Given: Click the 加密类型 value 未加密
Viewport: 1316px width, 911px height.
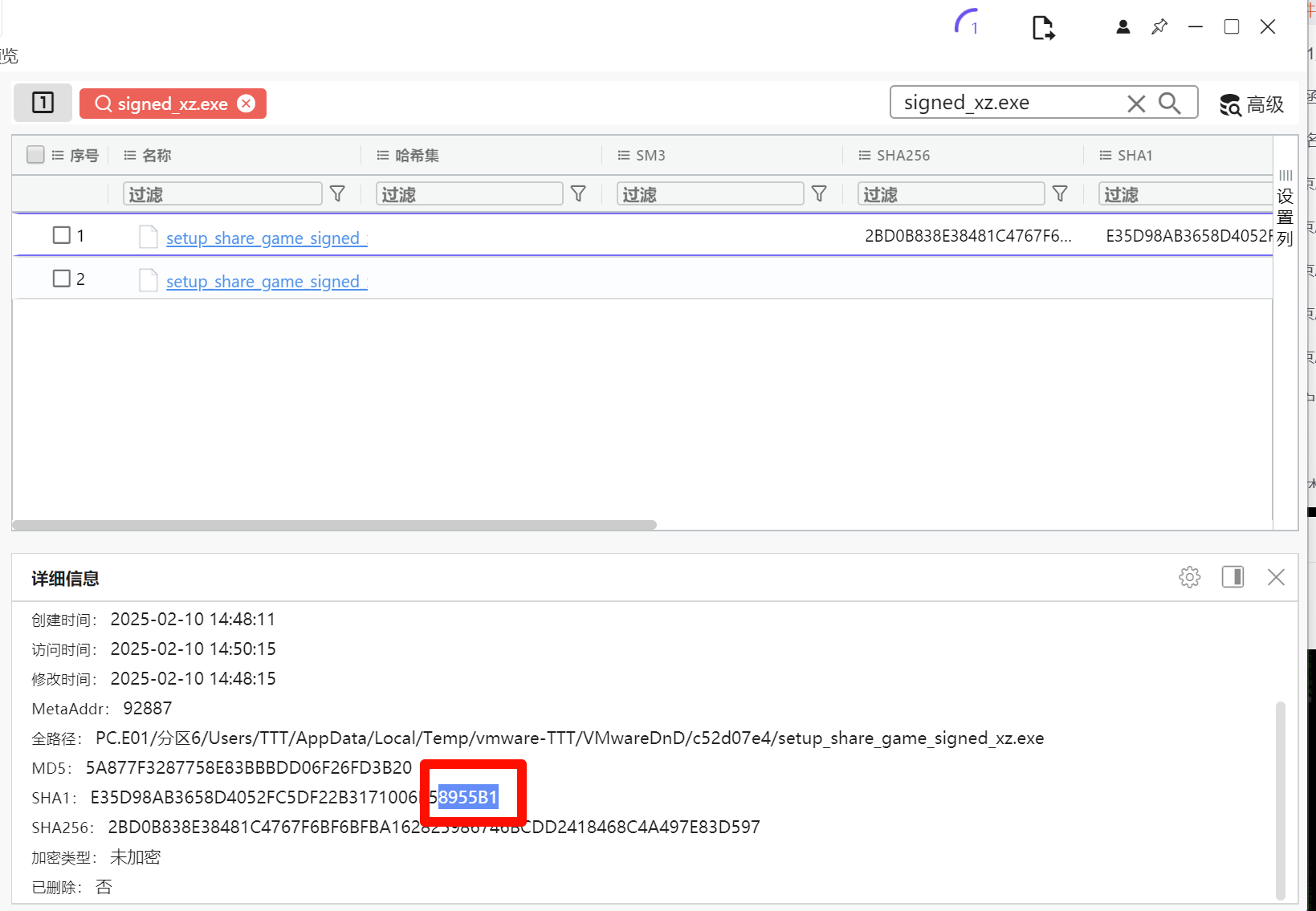Looking at the screenshot, I should [x=135, y=857].
